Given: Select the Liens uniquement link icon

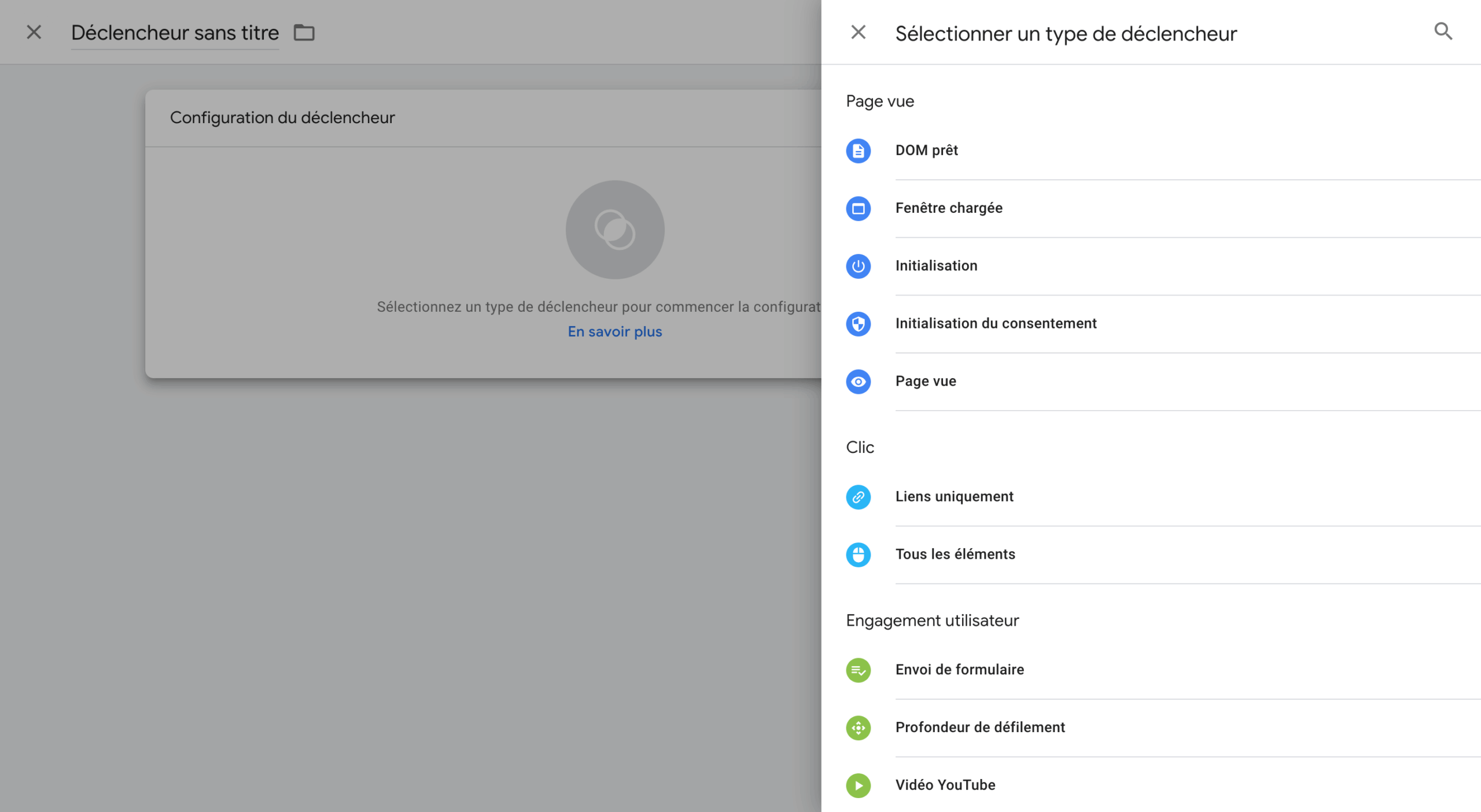Looking at the screenshot, I should (x=858, y=497).
